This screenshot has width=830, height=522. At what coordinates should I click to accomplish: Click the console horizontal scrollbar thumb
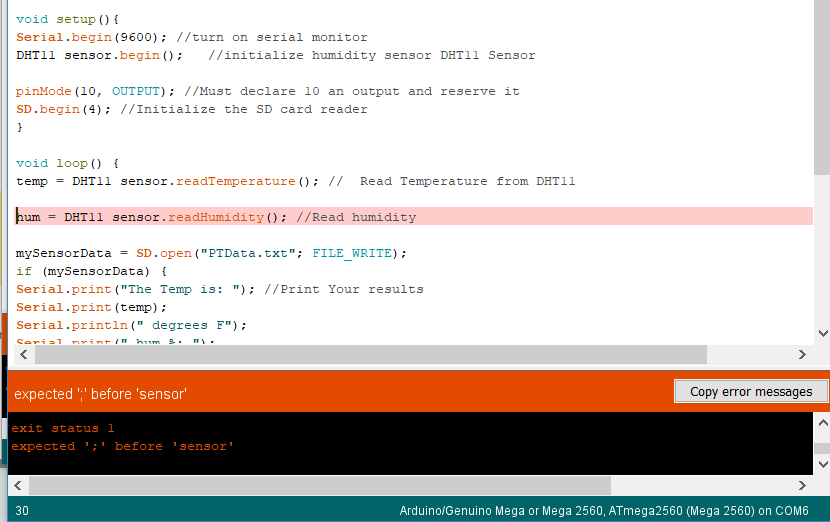320,485
